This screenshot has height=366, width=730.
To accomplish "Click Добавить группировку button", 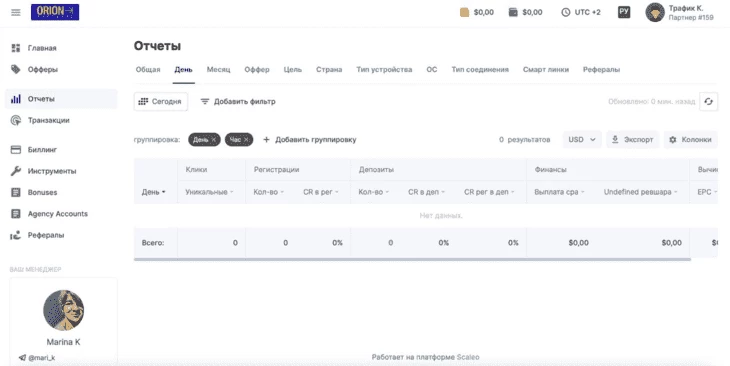I will tap(310, 140).
